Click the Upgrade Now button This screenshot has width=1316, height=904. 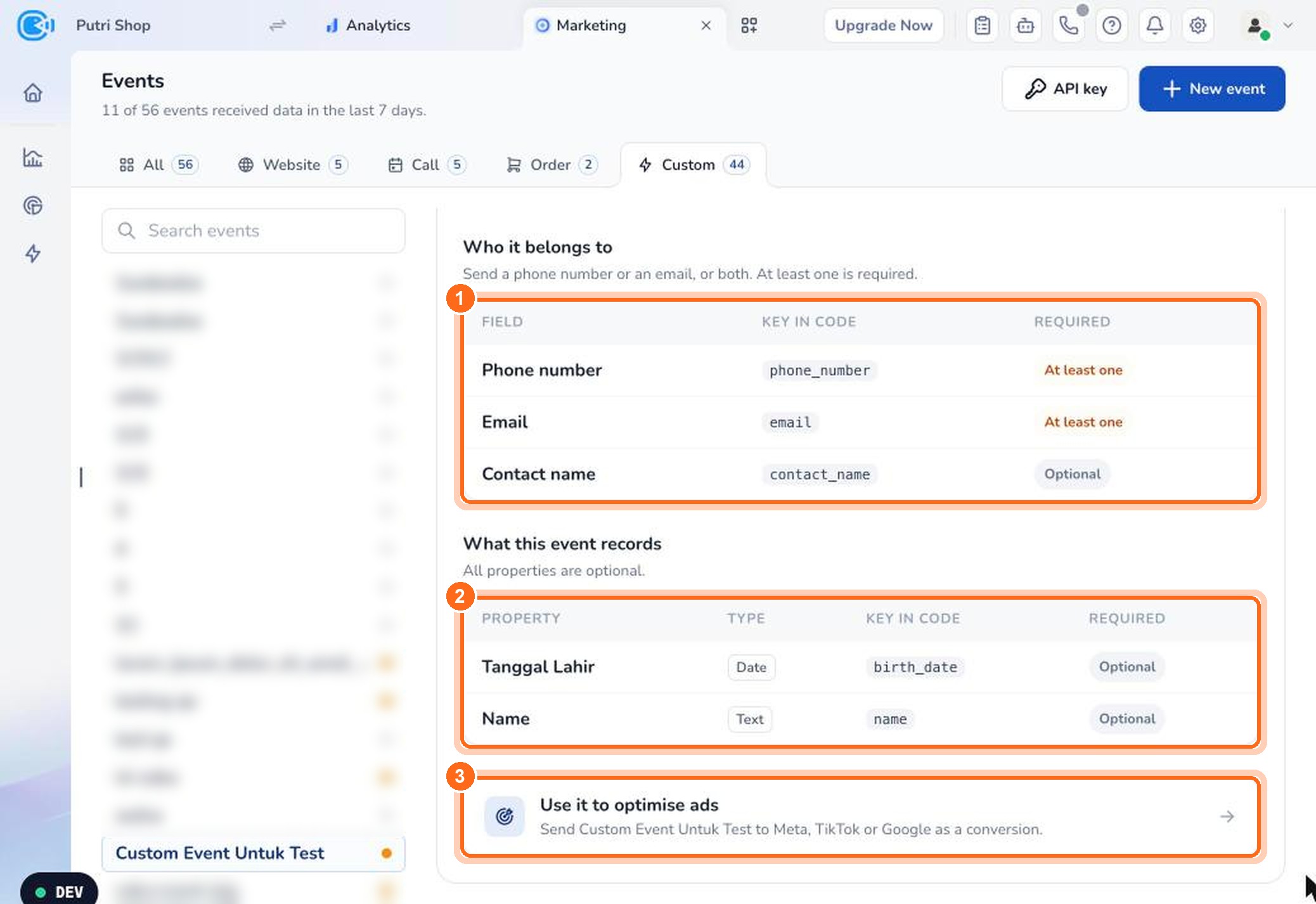(x=883, y=25)
